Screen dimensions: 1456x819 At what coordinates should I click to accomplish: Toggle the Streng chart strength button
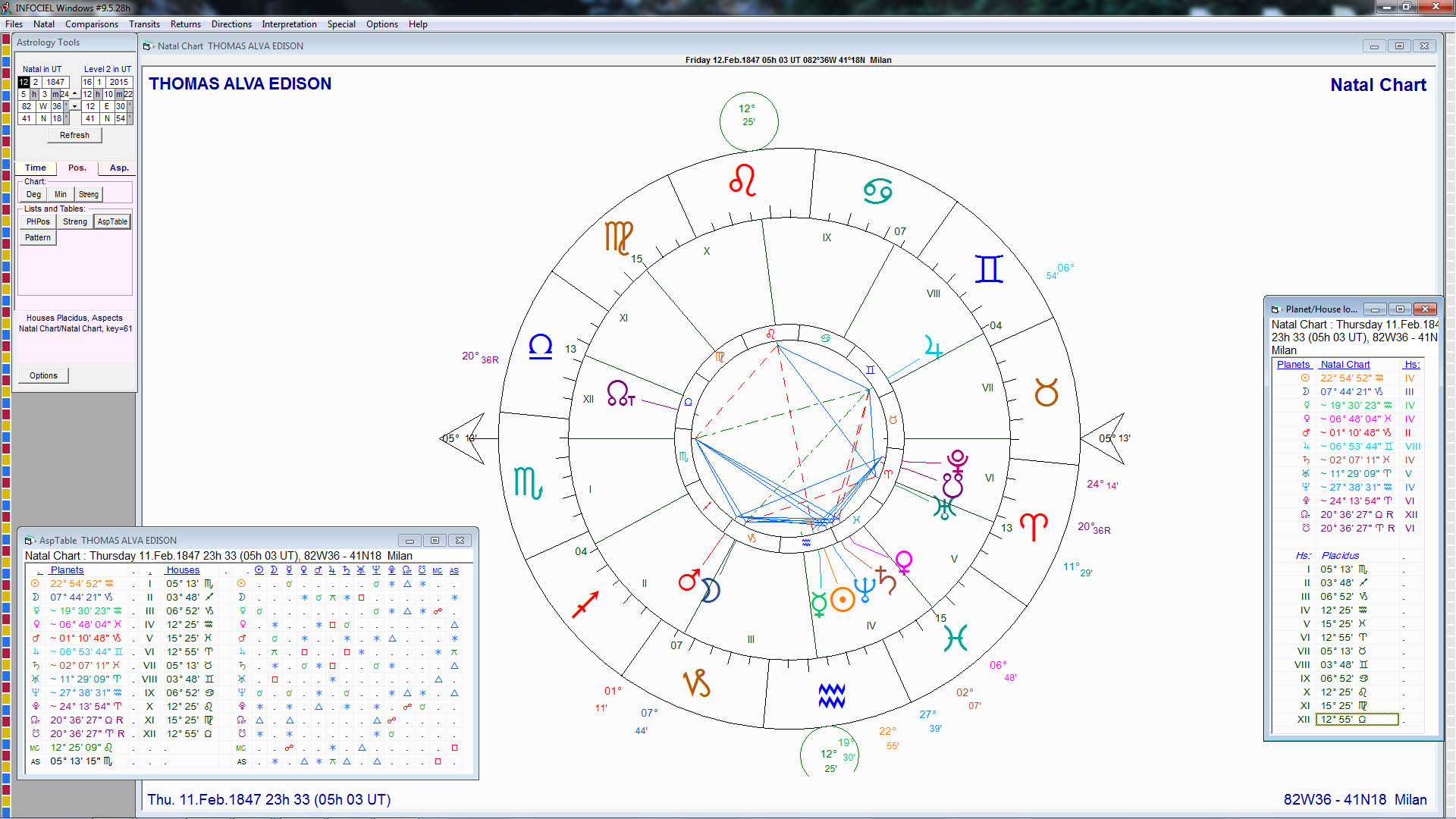tap(89, 194)
